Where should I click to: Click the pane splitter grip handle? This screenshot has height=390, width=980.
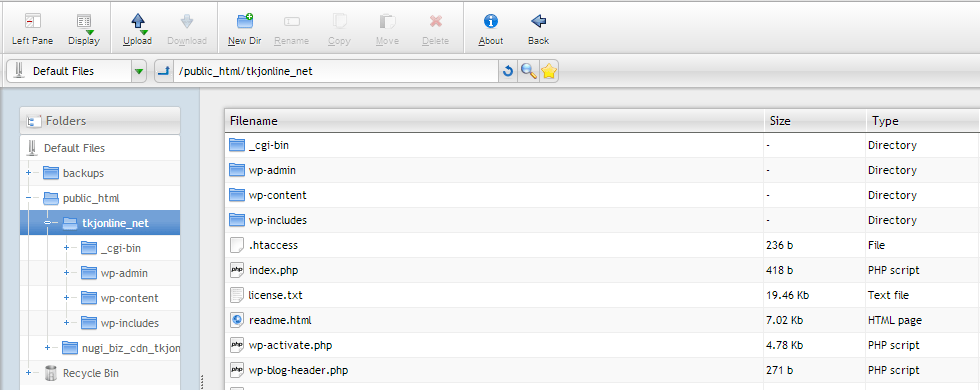(201, 381)
